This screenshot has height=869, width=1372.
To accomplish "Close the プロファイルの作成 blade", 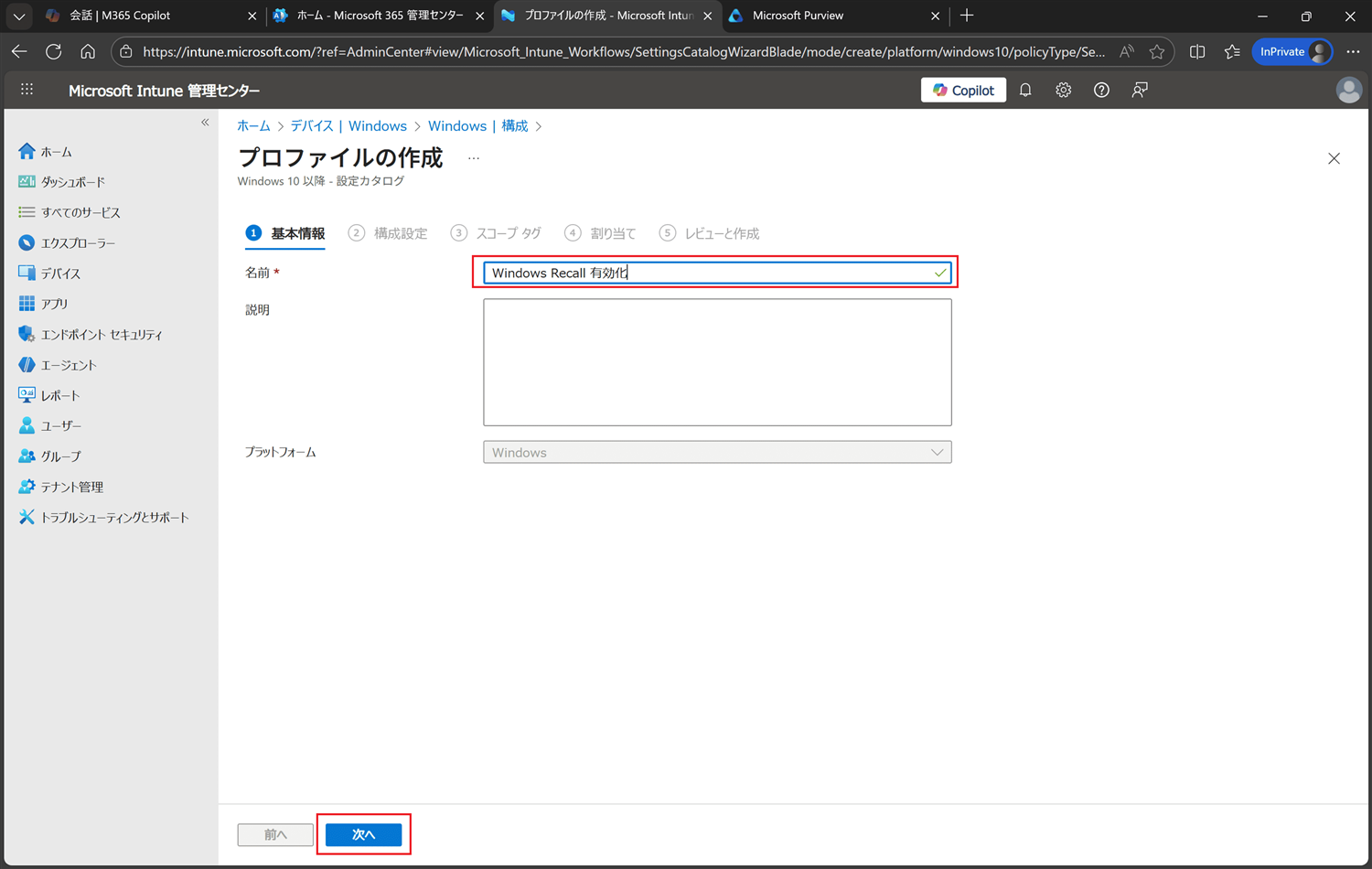I will 1334,158.
